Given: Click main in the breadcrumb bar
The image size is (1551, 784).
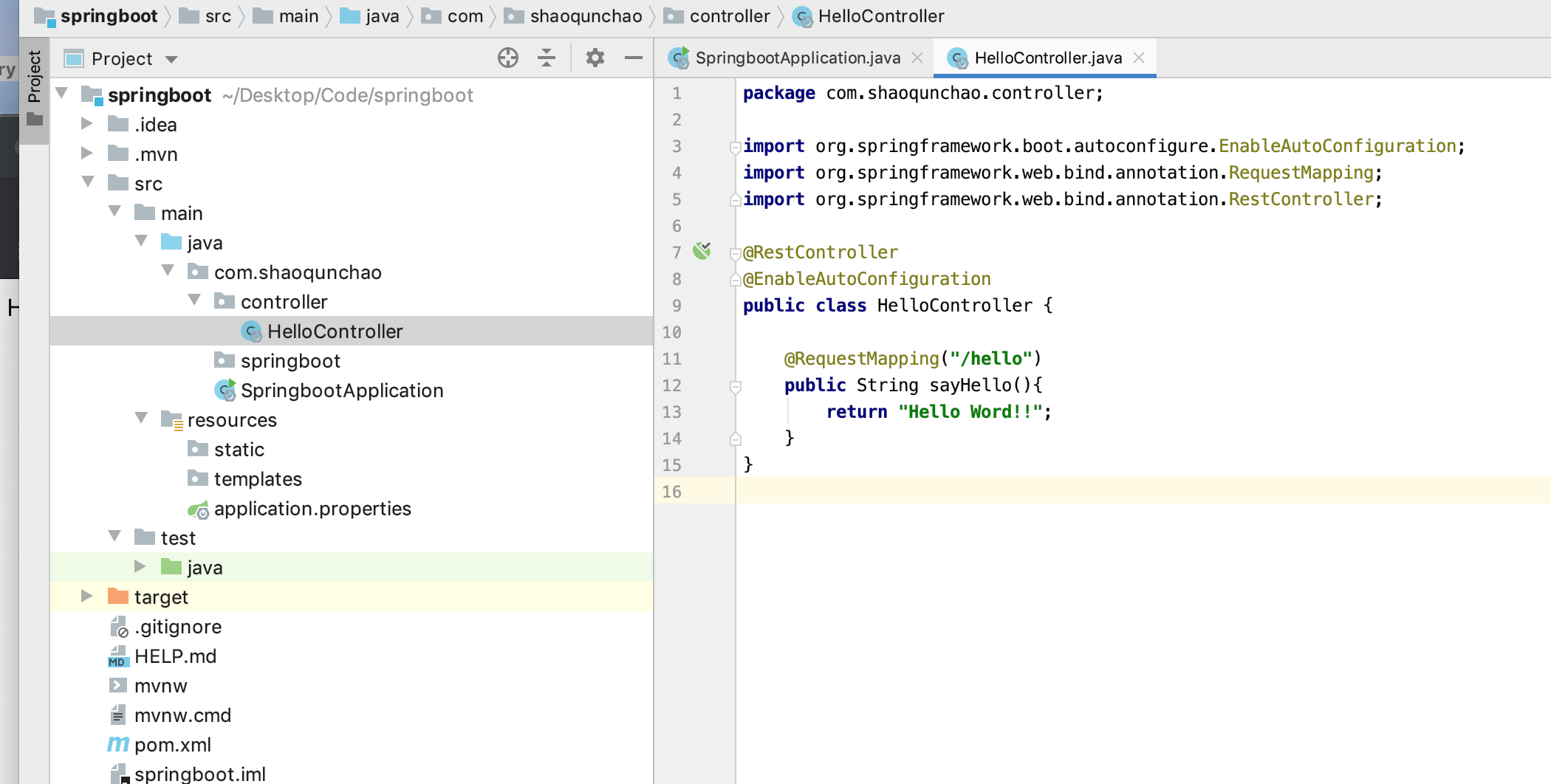Looking at the screenshot, I should [x=298, y=16].
